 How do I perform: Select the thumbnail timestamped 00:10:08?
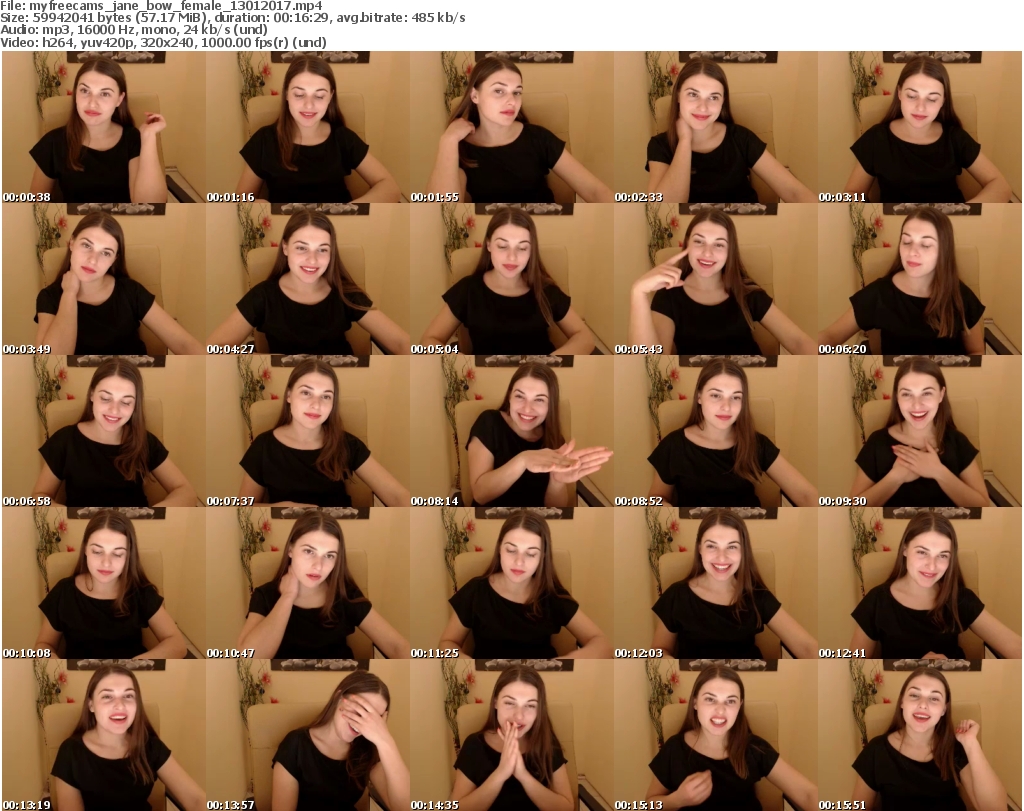click(104, 583)
